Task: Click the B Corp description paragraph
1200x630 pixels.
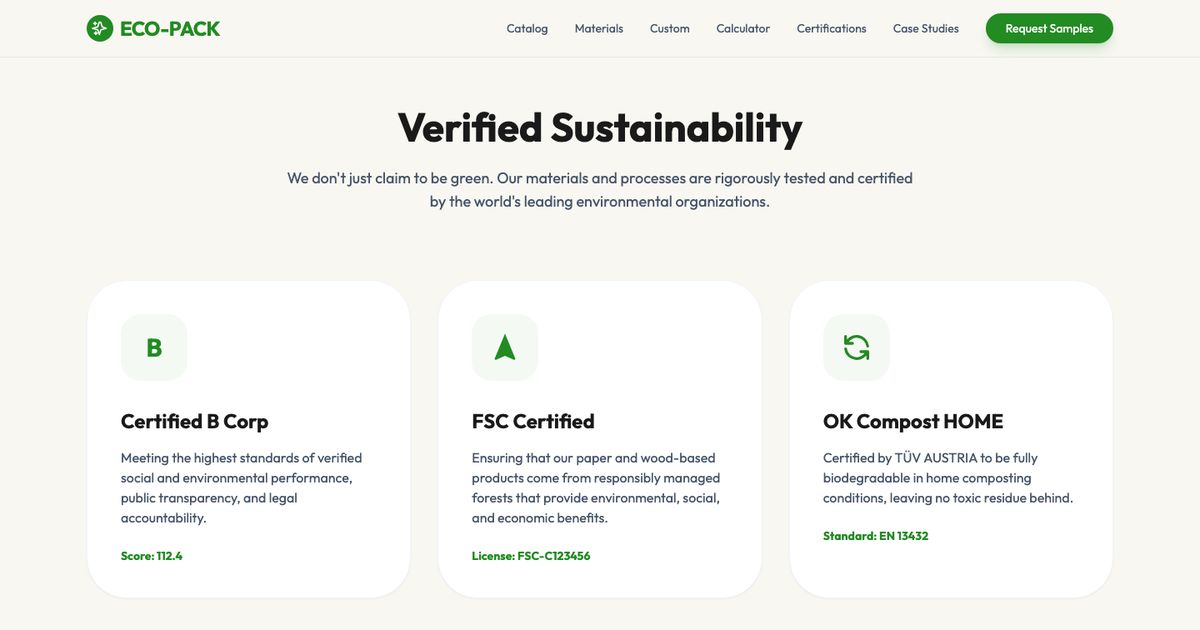Action: coord(242,488)
